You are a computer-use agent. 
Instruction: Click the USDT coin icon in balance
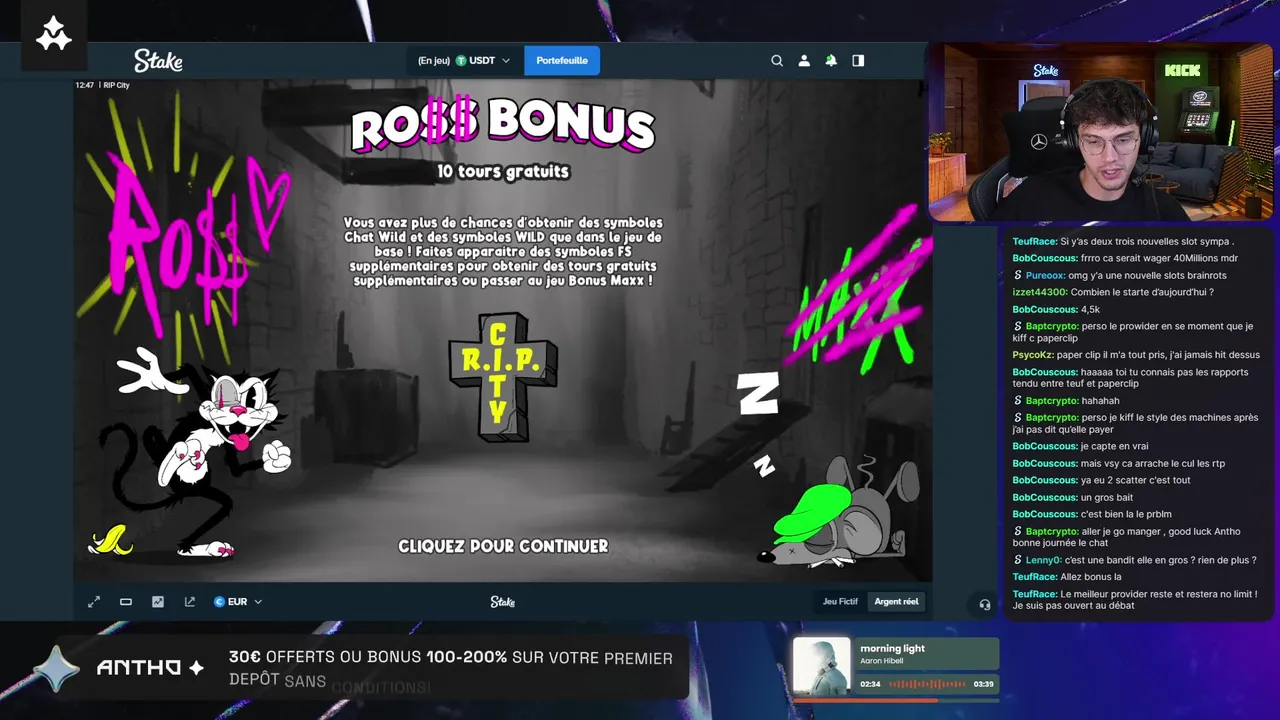[x=461, y=61]
